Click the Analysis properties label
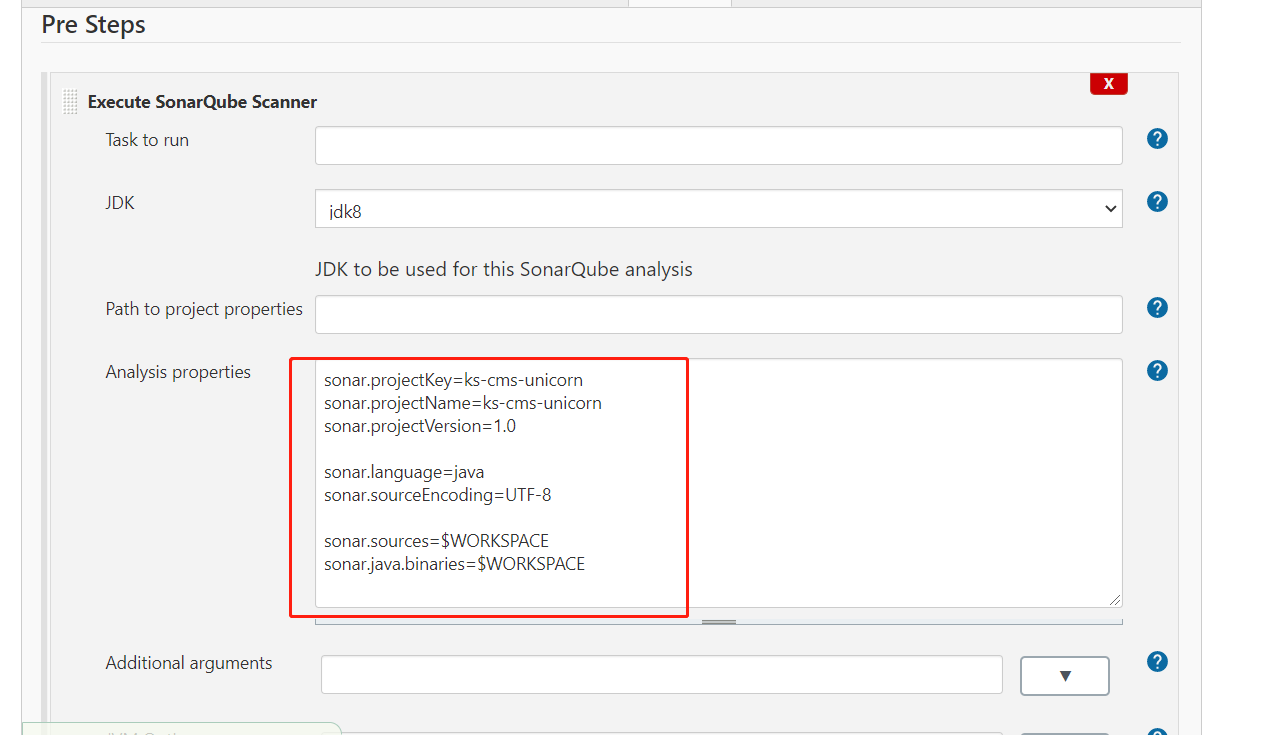The width and height of the screenshot is (1267, 735). click(178, 372)
